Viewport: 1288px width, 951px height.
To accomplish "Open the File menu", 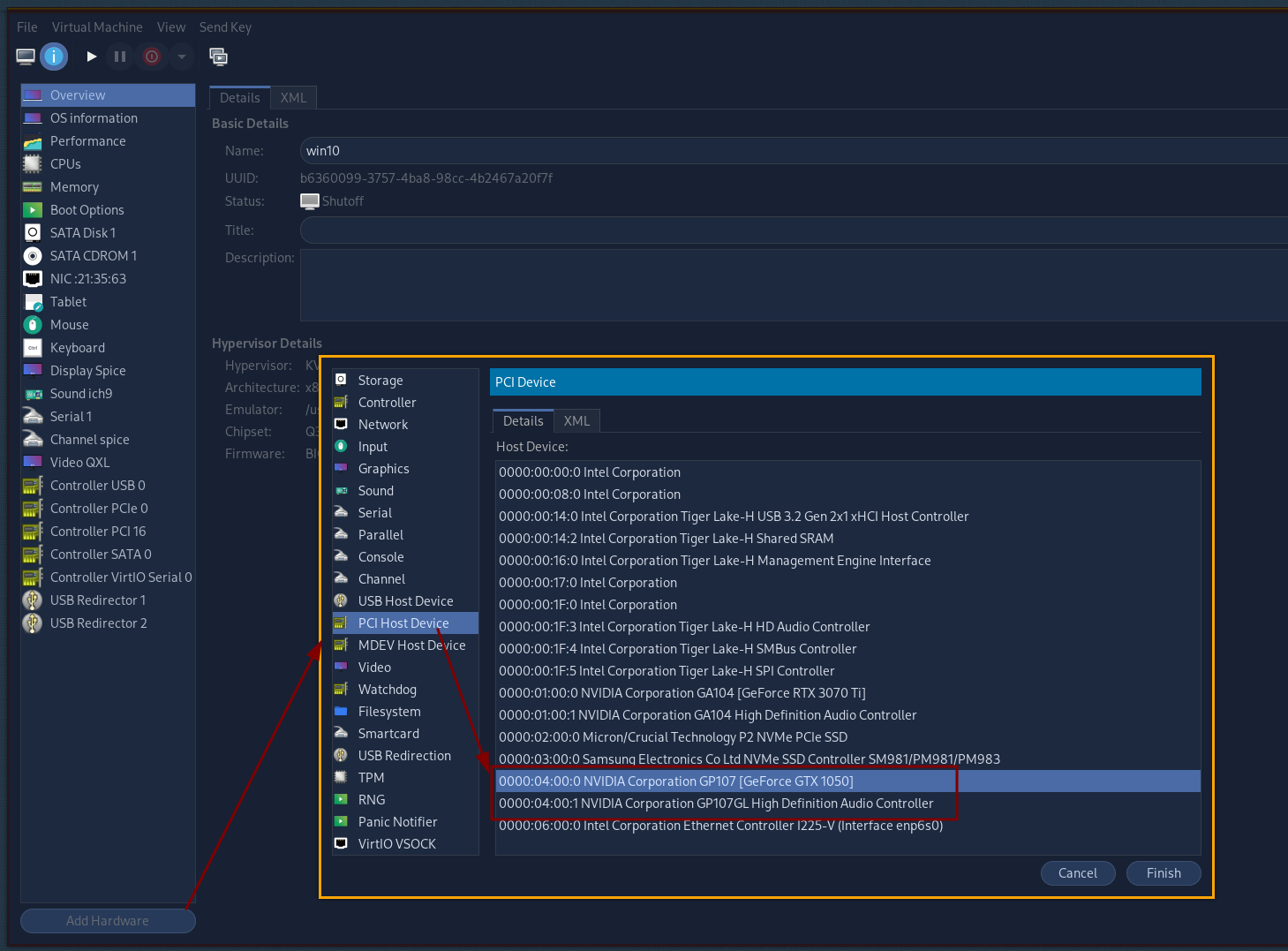I will [x=27, y=27].
